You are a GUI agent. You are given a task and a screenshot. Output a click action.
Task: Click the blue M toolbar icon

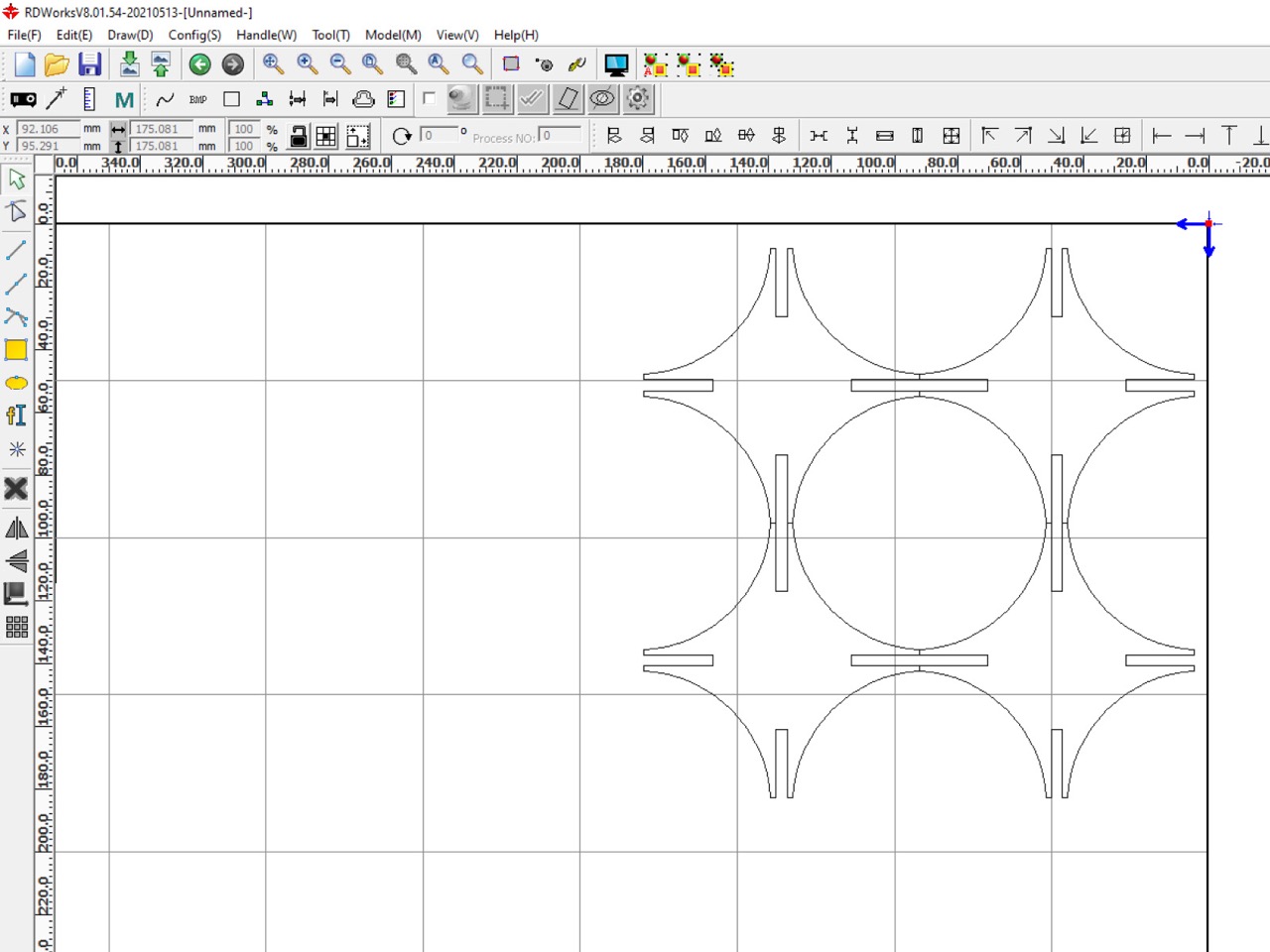tap(124, 99)
